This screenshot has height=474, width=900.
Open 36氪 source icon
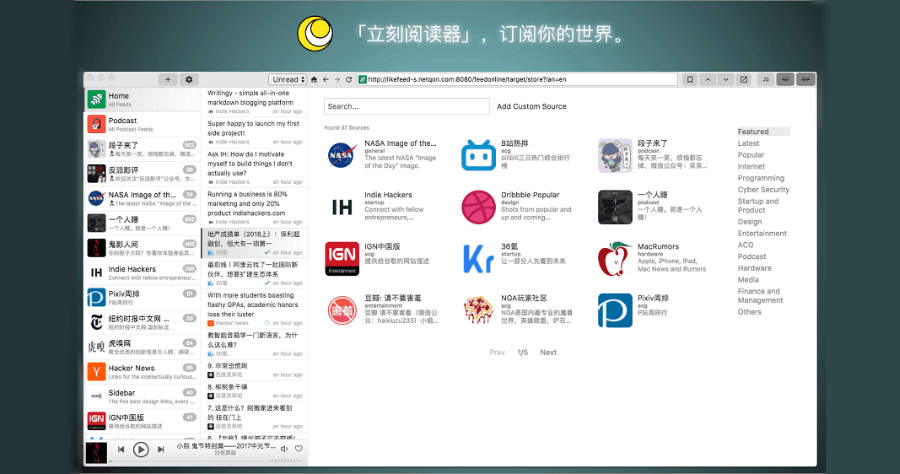pos(478,259)
